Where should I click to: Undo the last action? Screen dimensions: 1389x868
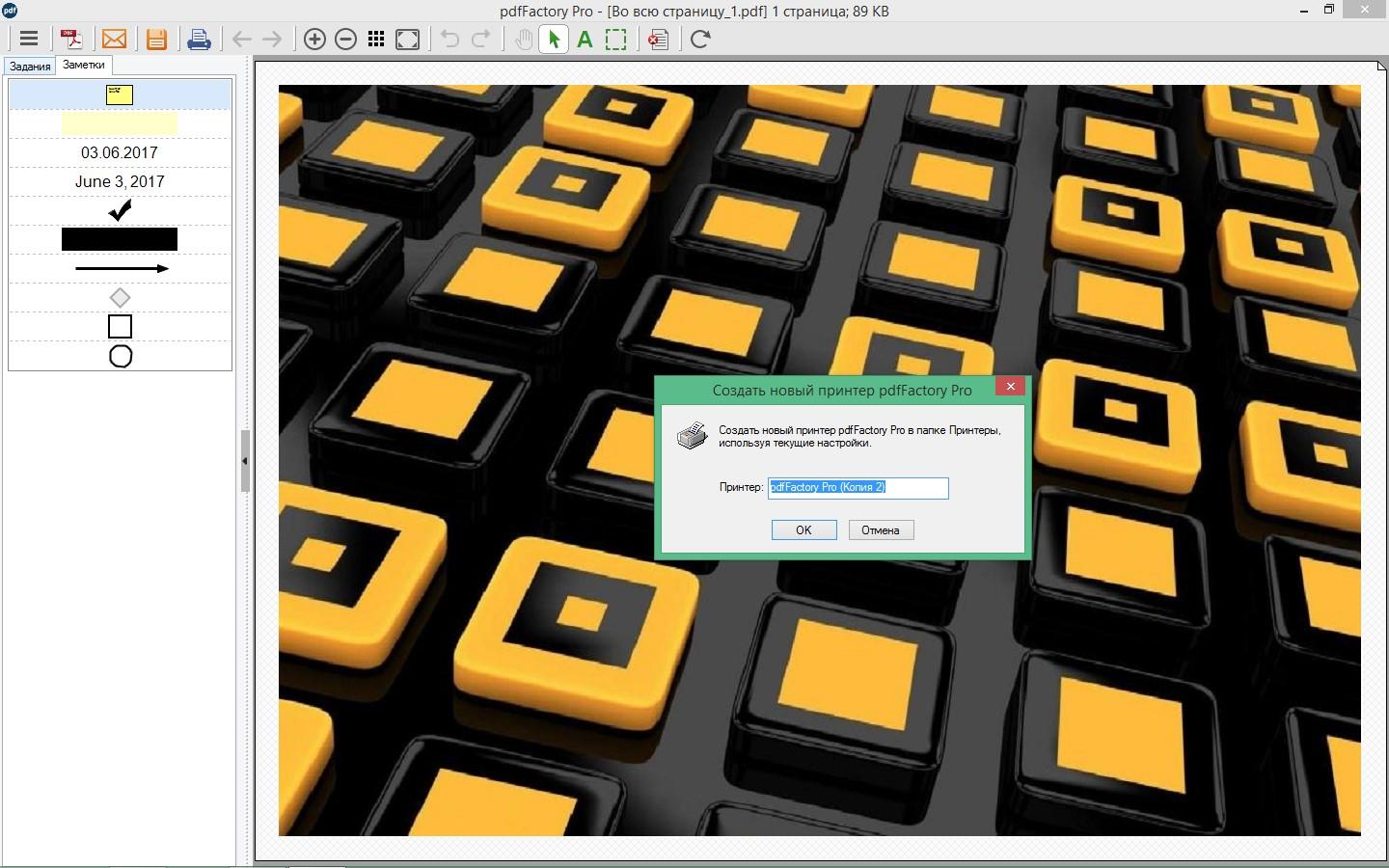(449, 40)
